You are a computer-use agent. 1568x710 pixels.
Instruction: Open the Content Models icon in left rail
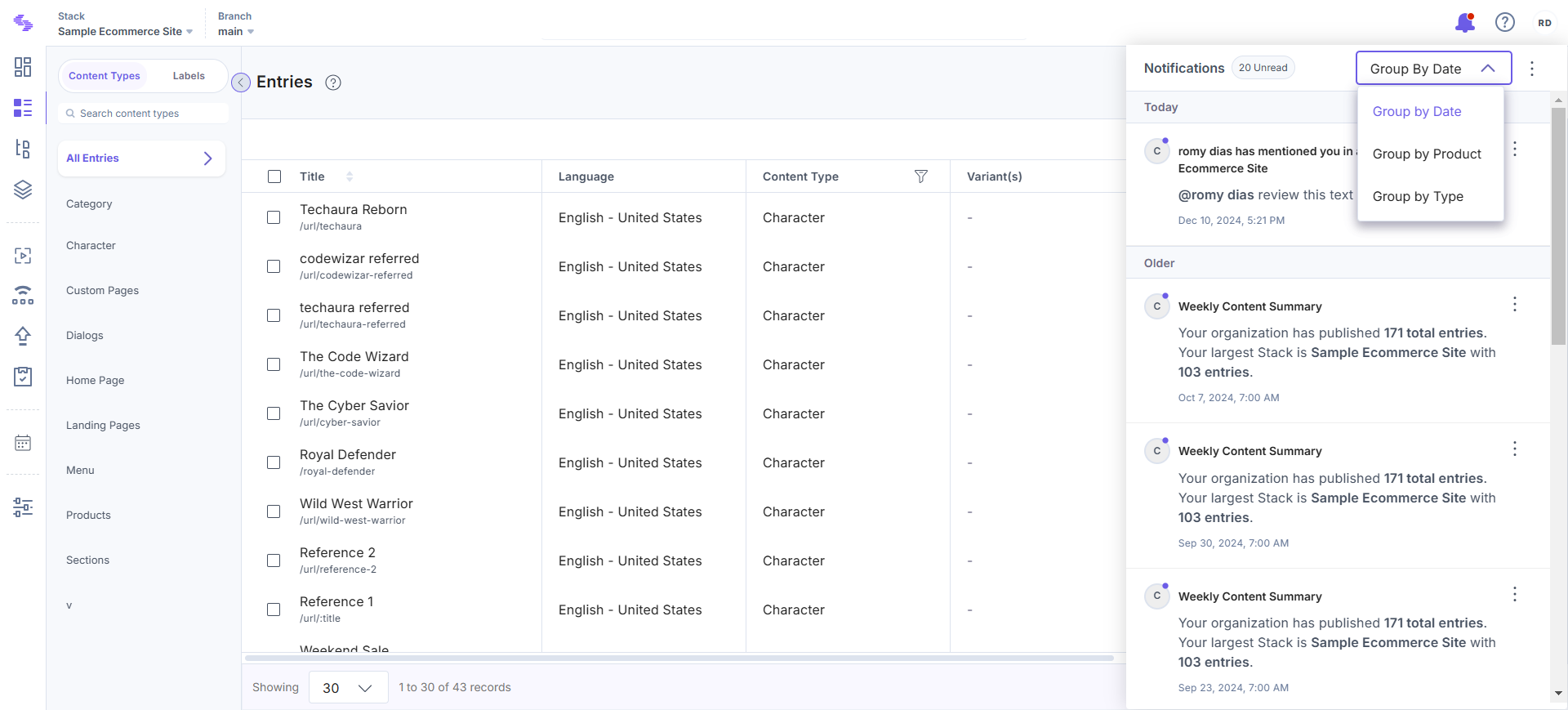[x=23, y=149]
